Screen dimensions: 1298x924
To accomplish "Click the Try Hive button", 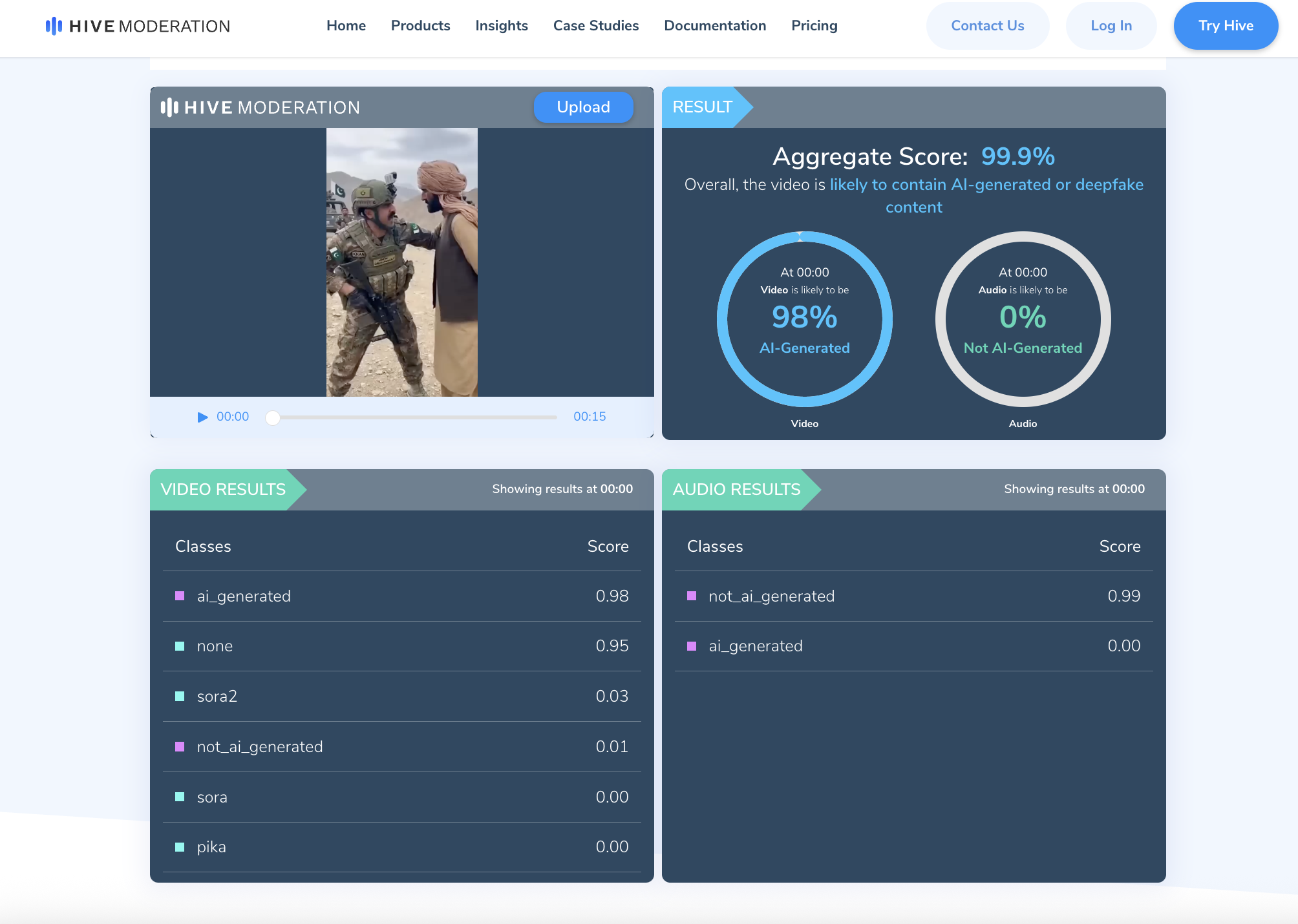I will (x=1226, y=26).
